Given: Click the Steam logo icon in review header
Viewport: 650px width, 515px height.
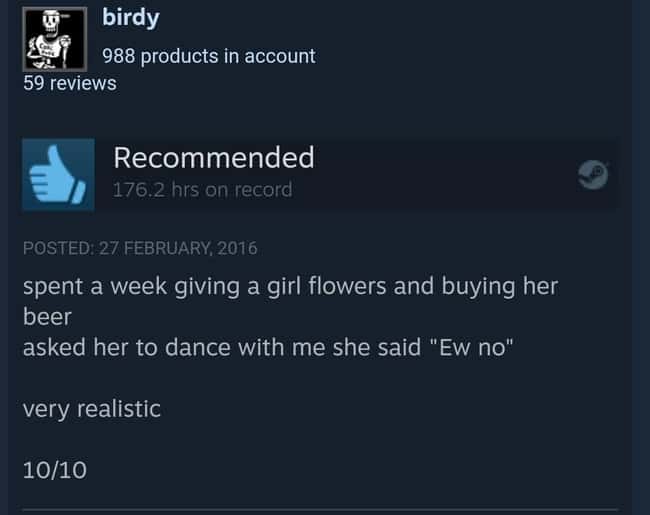Looking at the screenshot, I should pos(593,175).
